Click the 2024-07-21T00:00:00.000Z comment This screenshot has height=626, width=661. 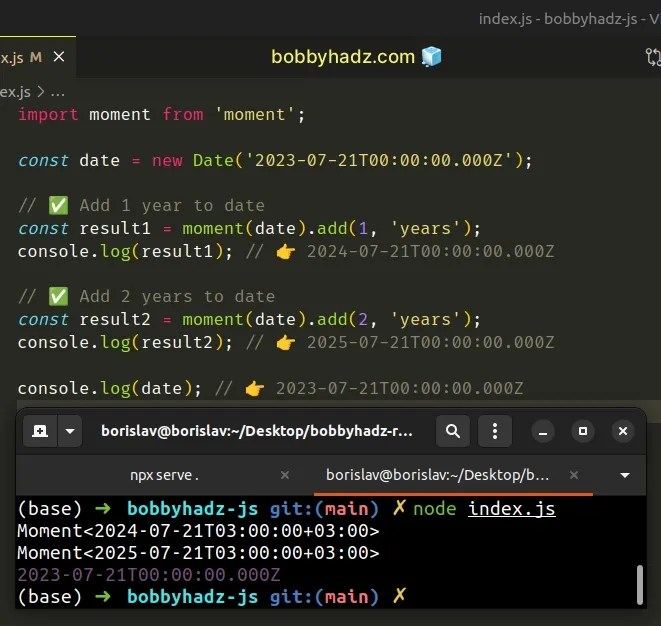pos(430,252)
